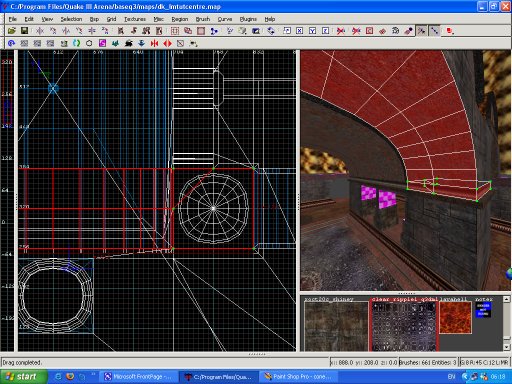Click the red patch weld icon
The height and width of the screenshot is (384, 512).
click(x=382, y=31)
